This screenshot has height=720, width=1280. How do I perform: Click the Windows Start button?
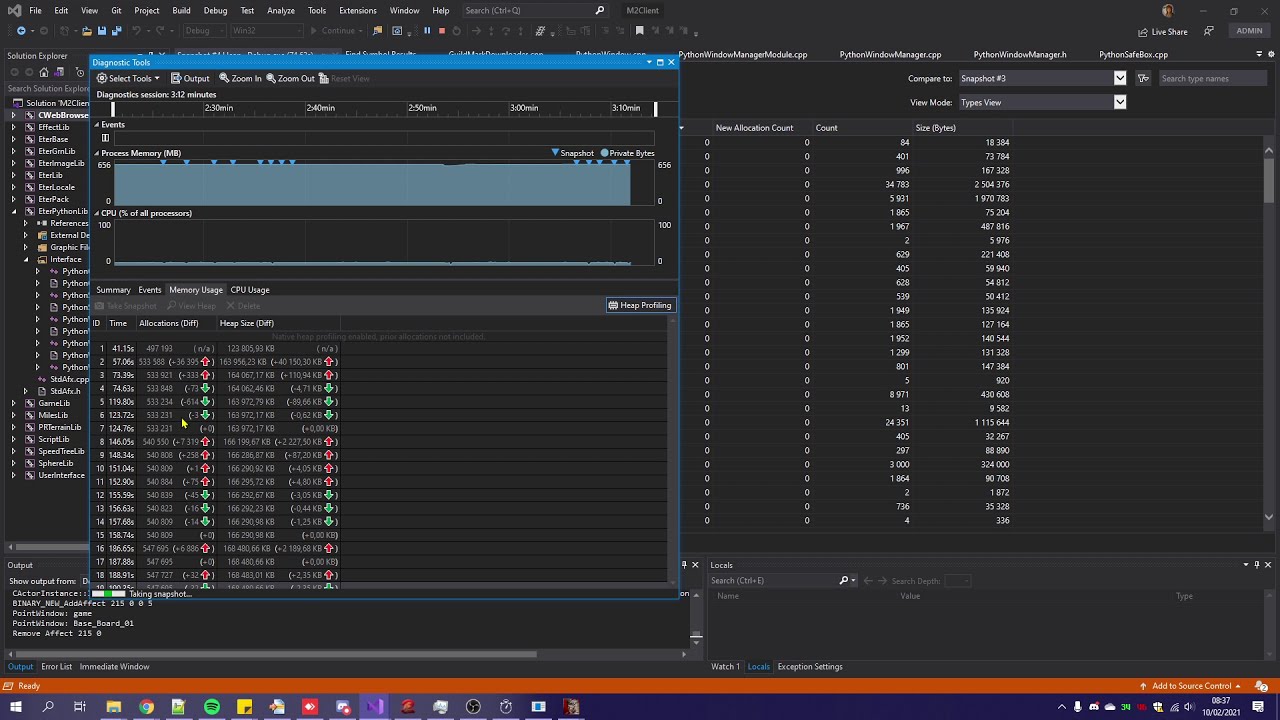click(15, 707)
